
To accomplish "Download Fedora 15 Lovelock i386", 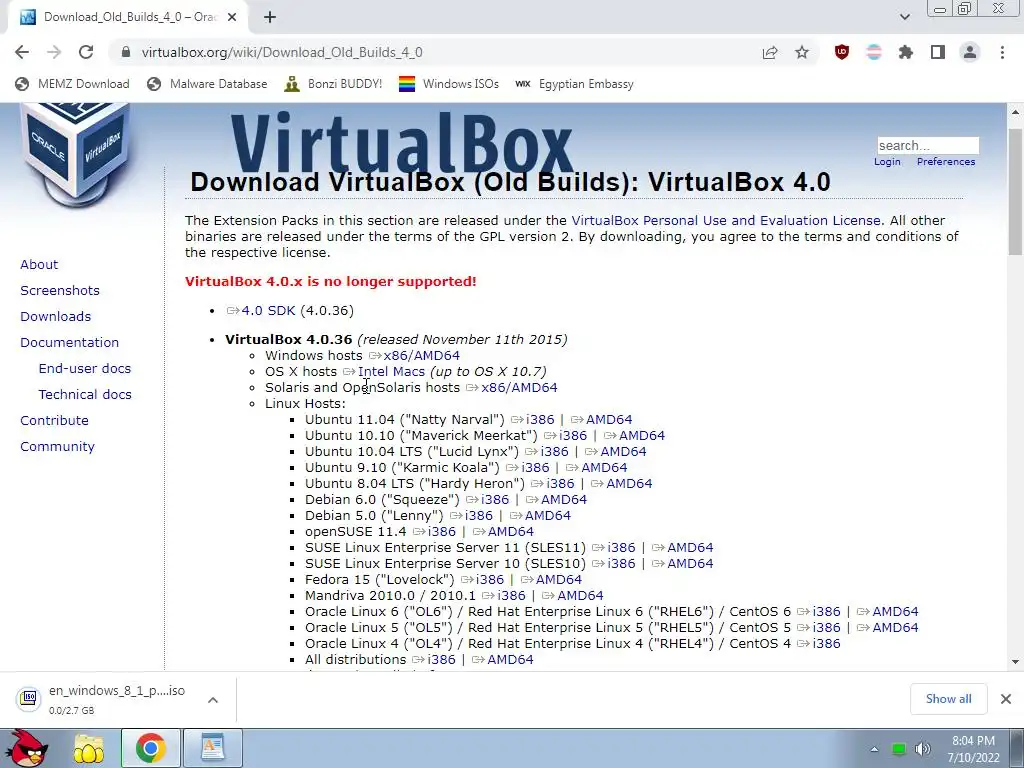I will [x=490, y=580].
